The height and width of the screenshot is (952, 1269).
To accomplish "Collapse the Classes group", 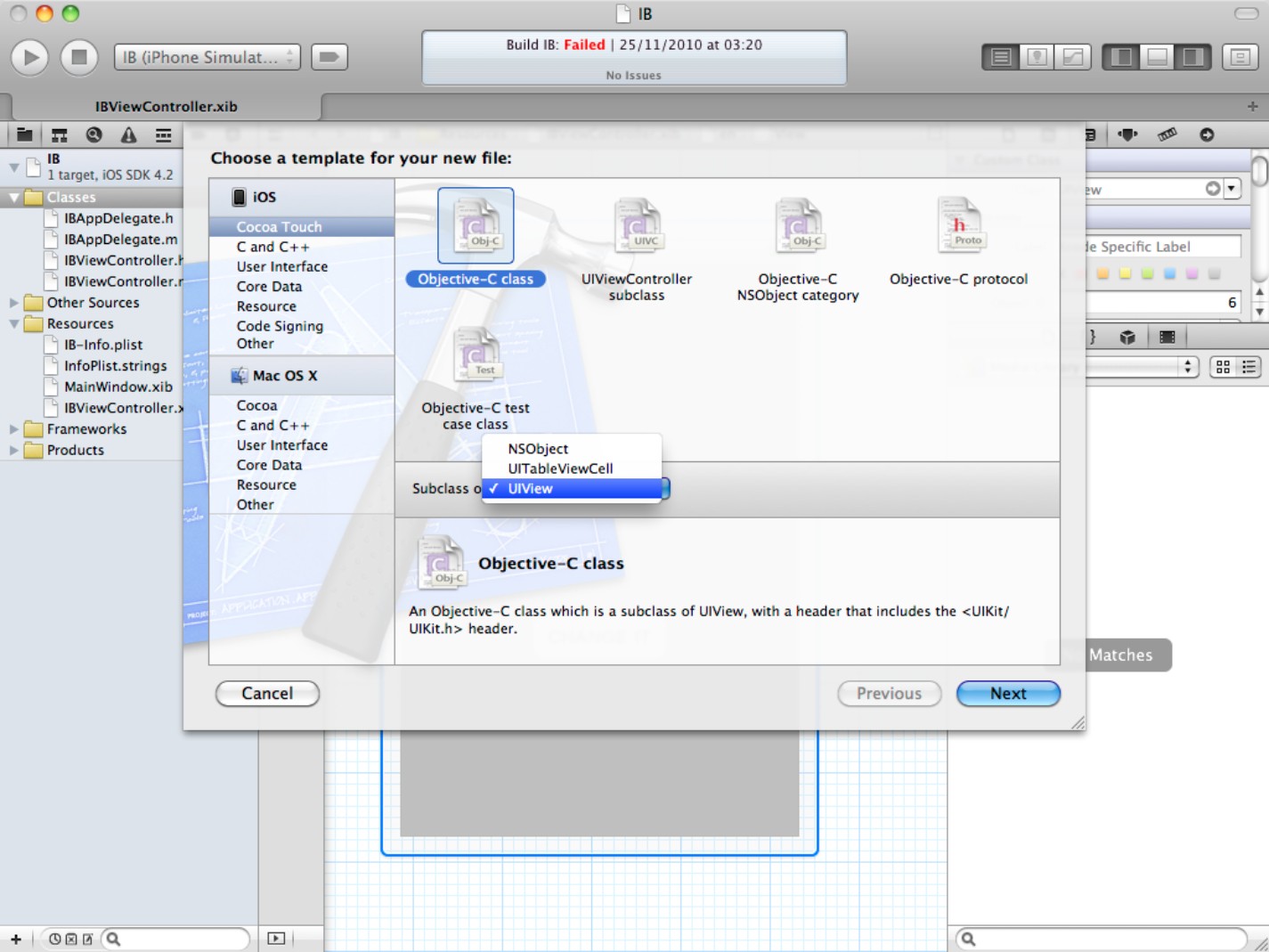I will coord(13,198).
